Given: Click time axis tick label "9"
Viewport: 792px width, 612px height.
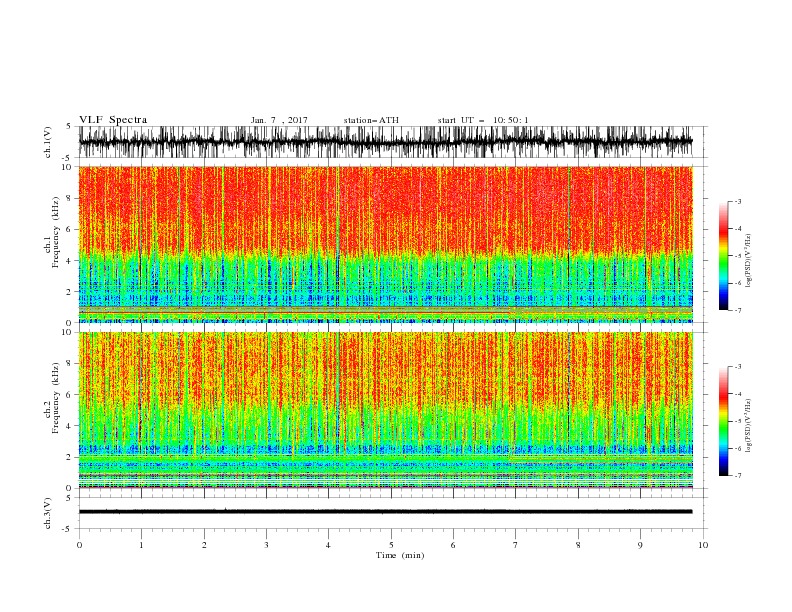Looking at the screenshot, I should coord(640,545).
